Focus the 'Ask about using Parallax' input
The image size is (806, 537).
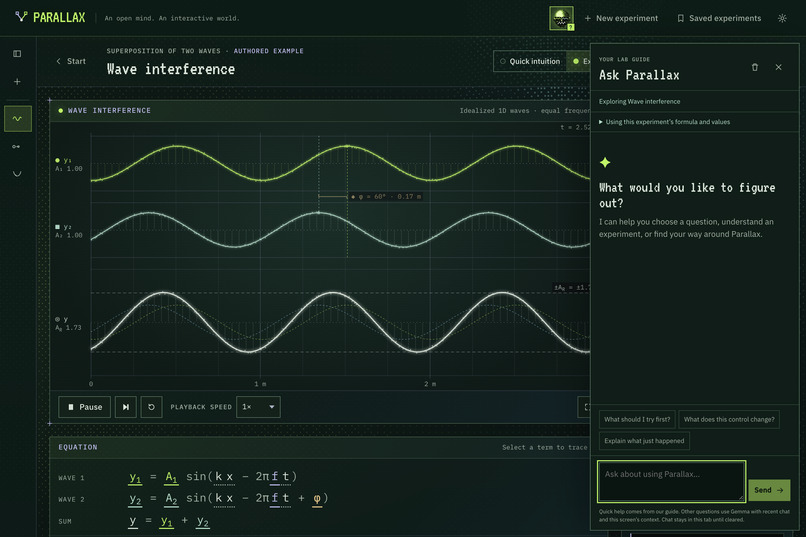[671, 482]
